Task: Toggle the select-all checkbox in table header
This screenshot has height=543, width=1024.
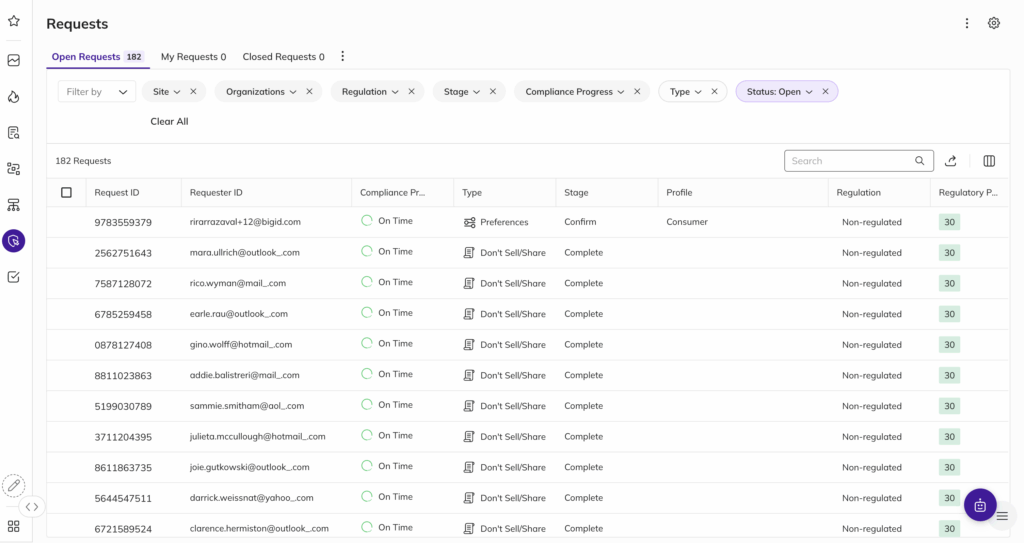Action: [66, 193]
